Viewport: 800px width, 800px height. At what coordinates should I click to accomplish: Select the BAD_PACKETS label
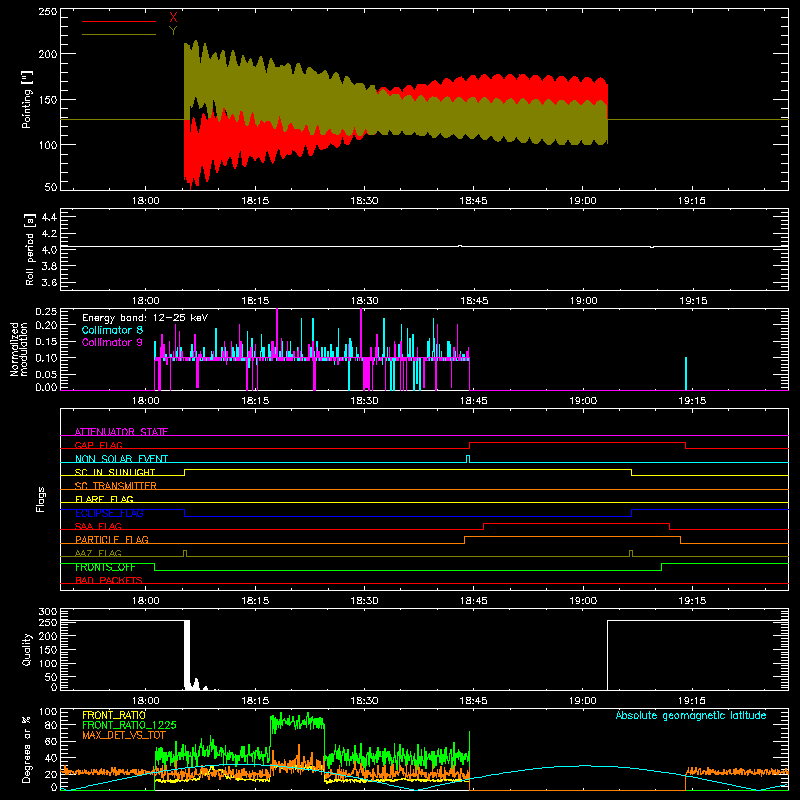coord(109,580)
